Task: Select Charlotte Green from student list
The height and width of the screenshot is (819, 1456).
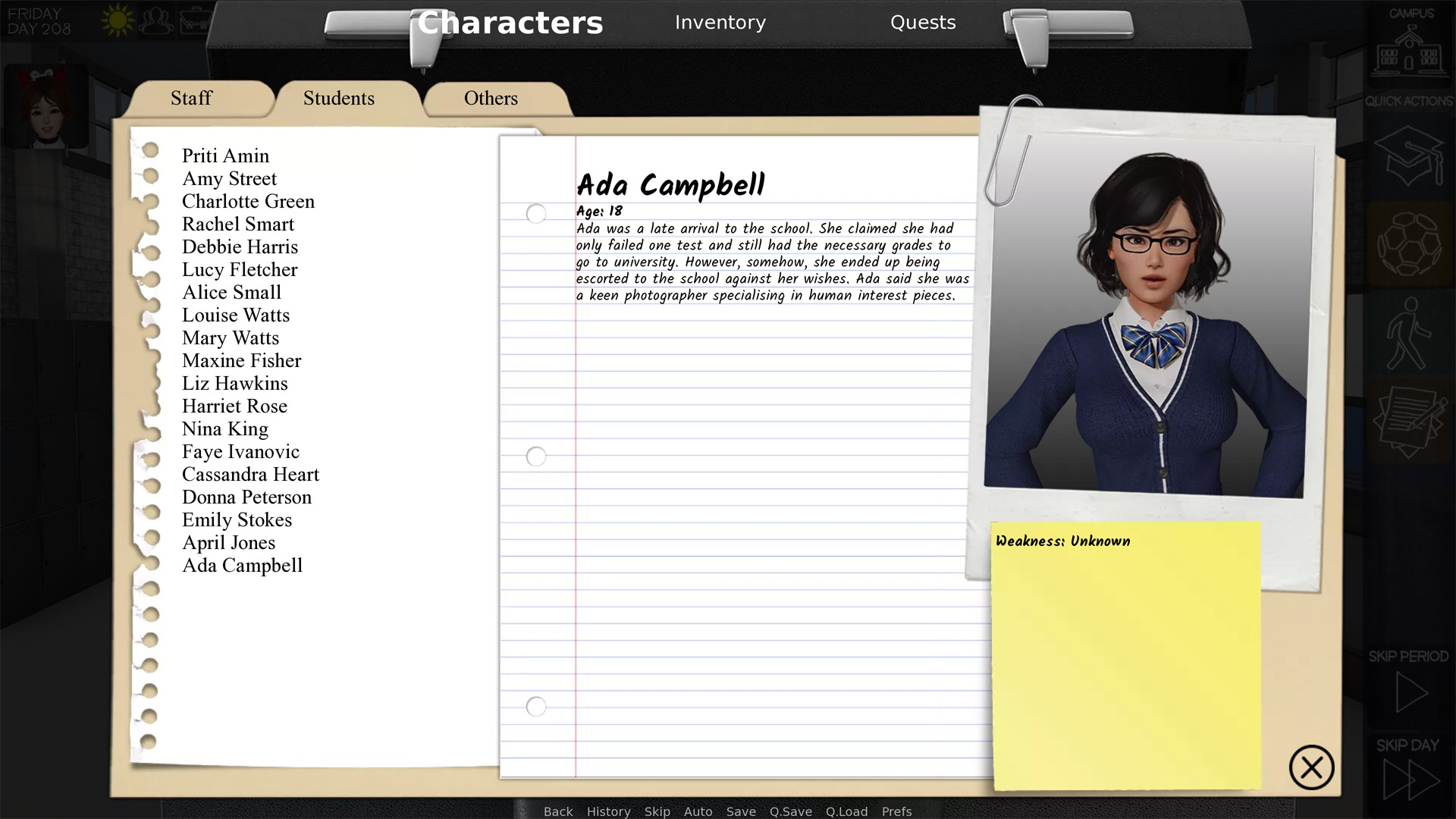Action: point(248,202)
